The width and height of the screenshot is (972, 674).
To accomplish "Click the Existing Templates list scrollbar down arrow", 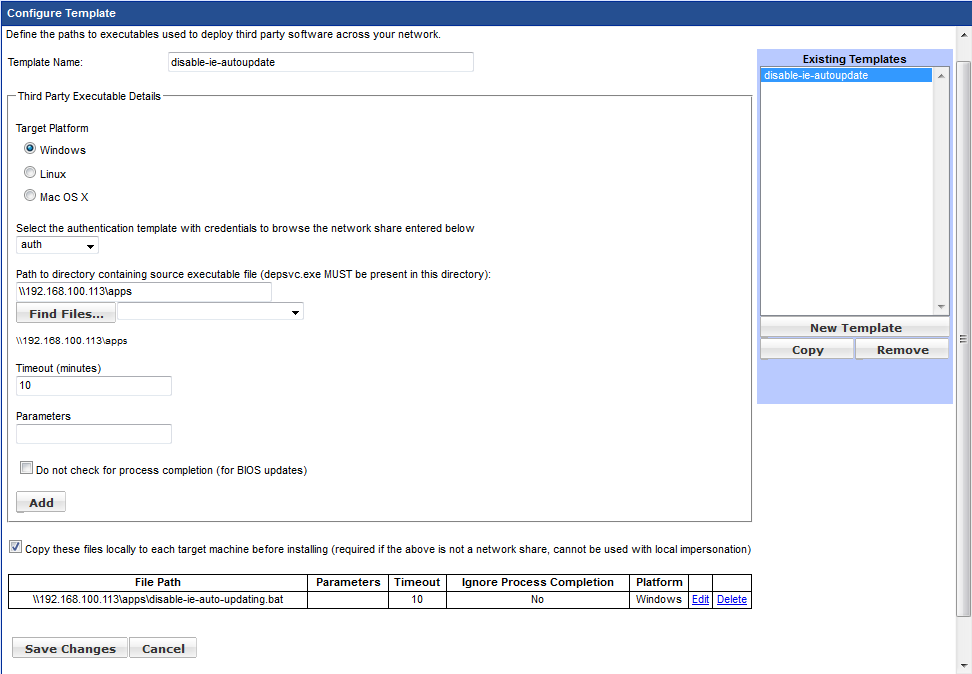I will (x=940, y=307).
